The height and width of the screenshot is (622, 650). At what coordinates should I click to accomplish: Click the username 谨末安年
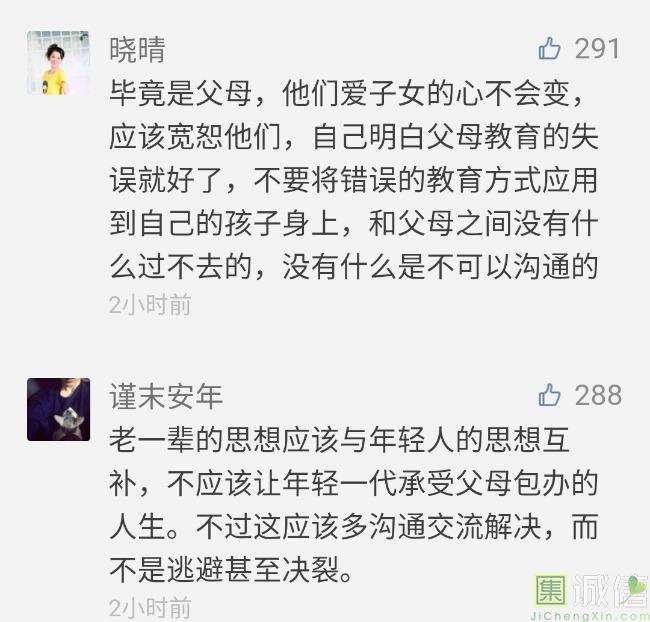(166, 396)
